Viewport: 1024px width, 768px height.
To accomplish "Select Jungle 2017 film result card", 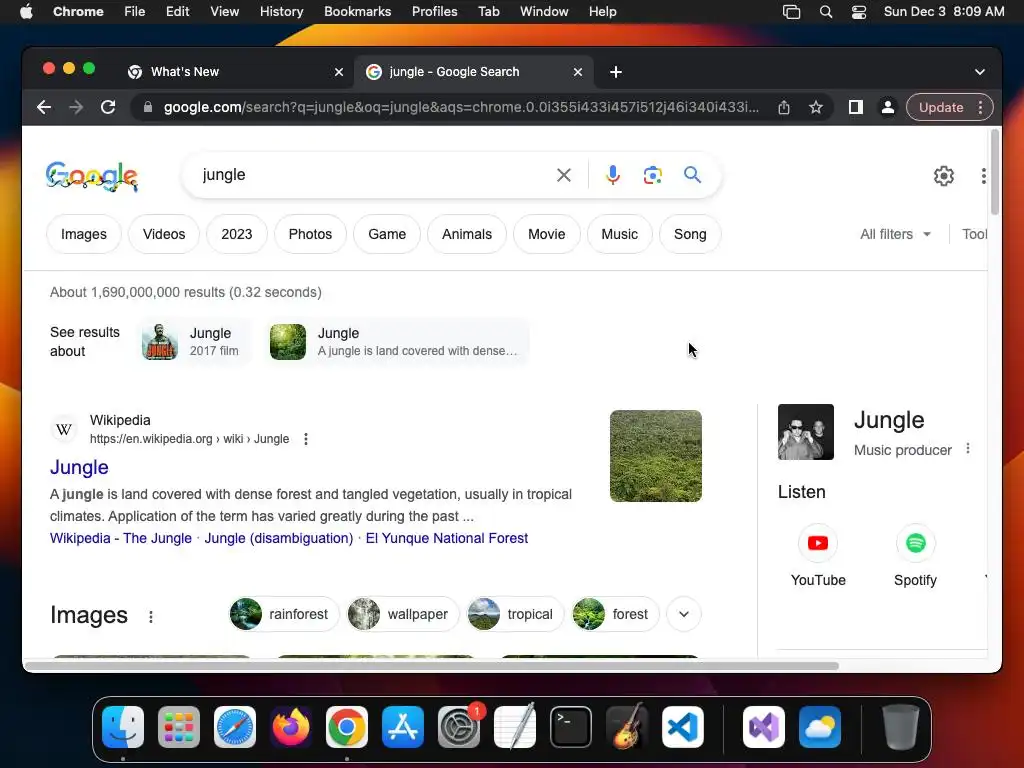I will tap(193, 342).
